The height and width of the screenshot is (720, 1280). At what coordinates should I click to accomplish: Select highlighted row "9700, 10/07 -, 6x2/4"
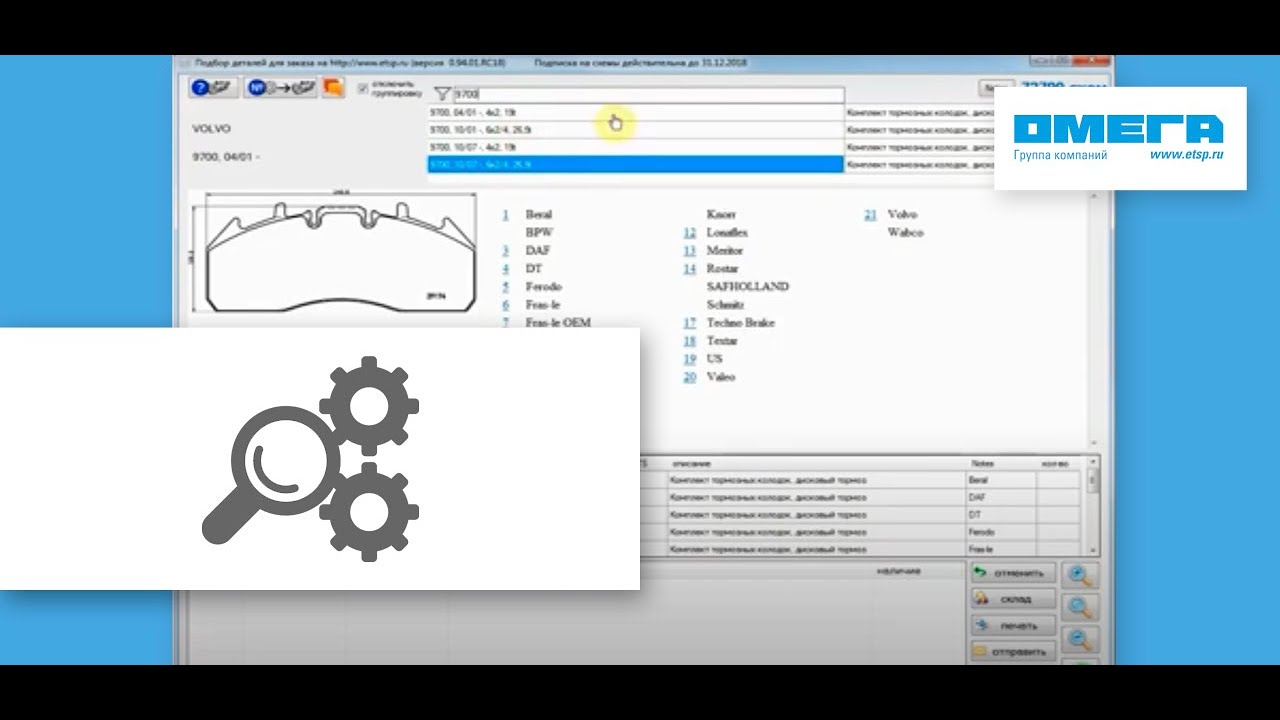[636, 164]
